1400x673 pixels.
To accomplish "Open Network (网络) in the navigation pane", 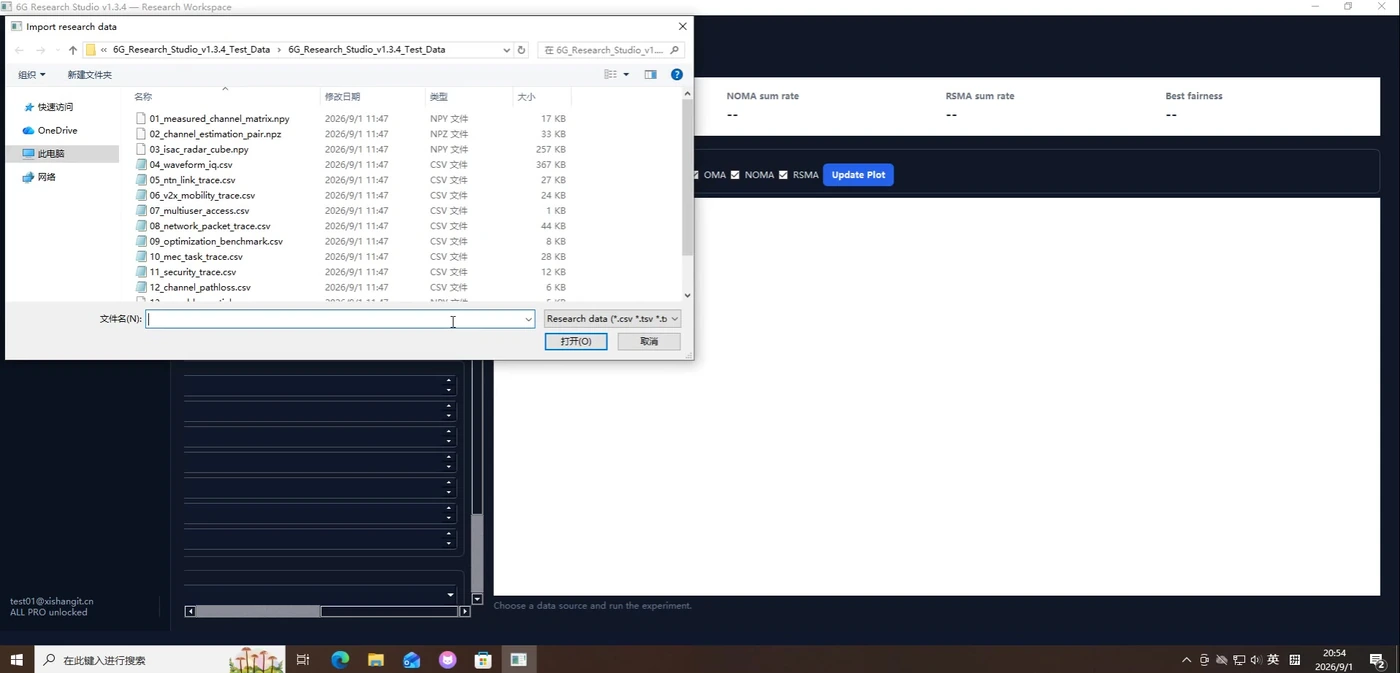I will [46, 177].
